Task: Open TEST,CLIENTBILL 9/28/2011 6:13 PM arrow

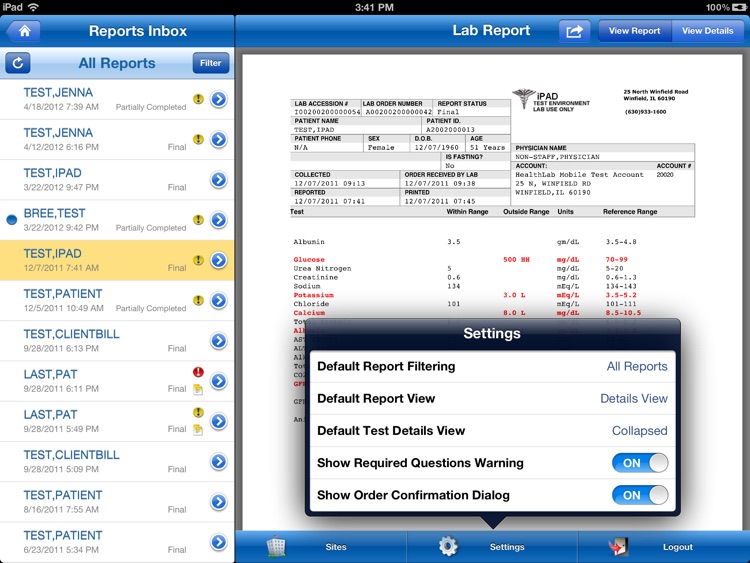Action: [219, 341]
